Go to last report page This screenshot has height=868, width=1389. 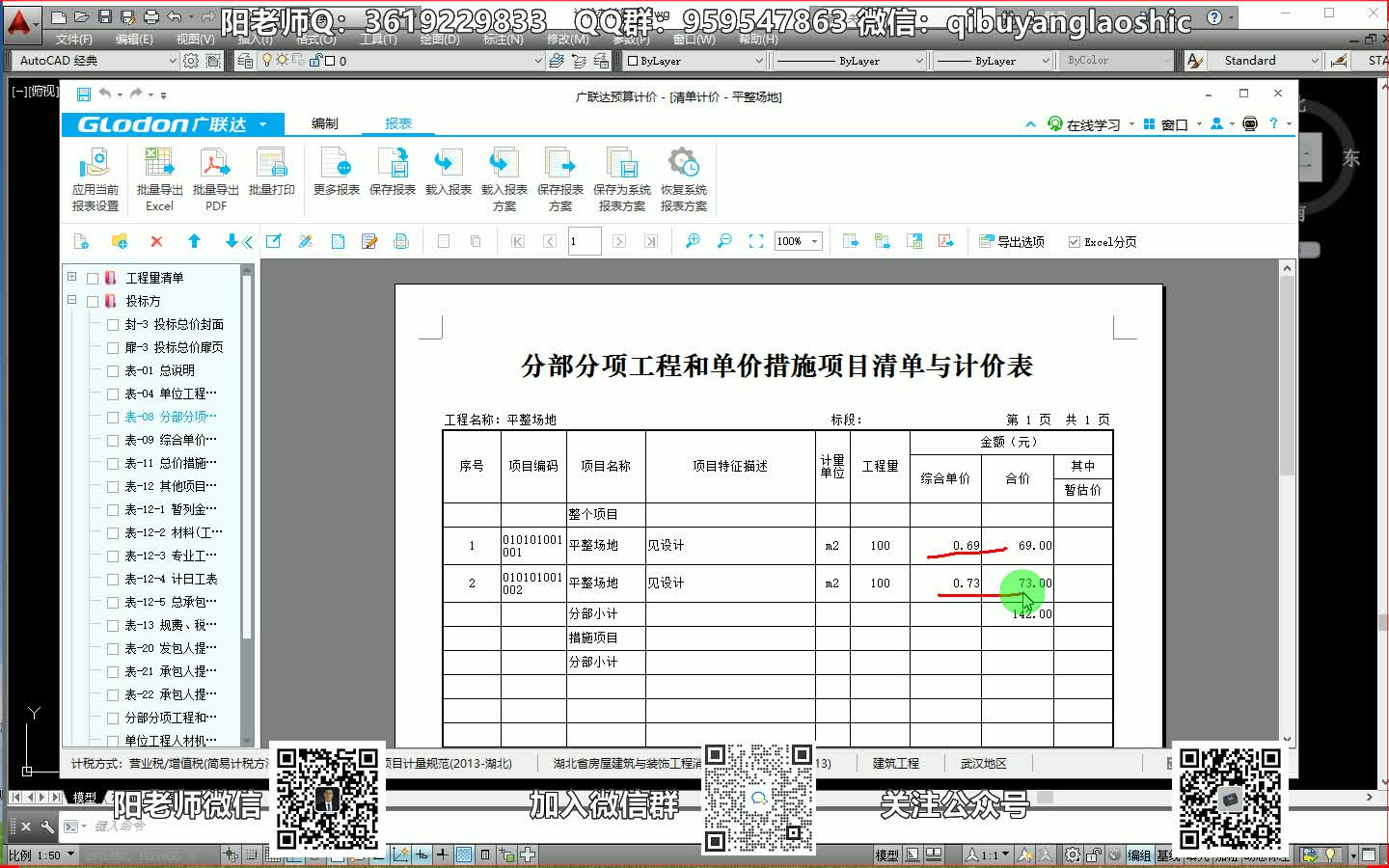point(651,241)
